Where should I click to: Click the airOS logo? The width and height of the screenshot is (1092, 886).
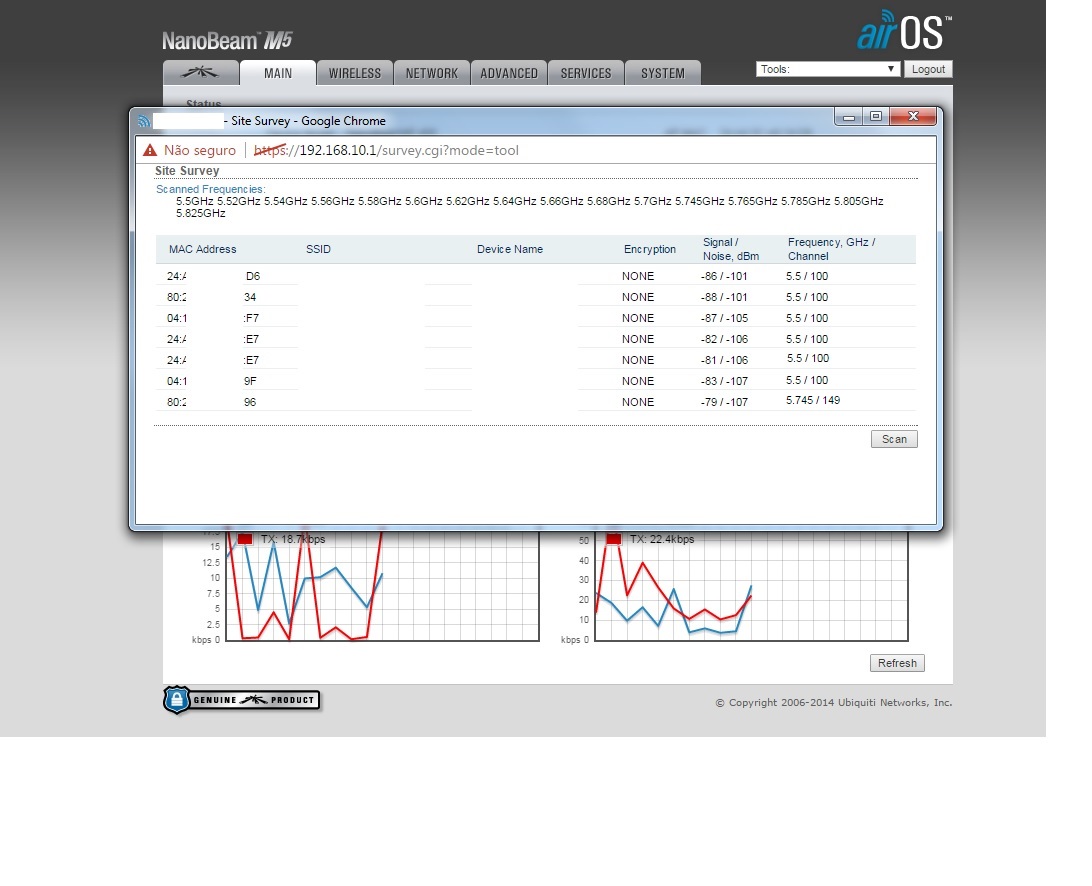point(904,30)
